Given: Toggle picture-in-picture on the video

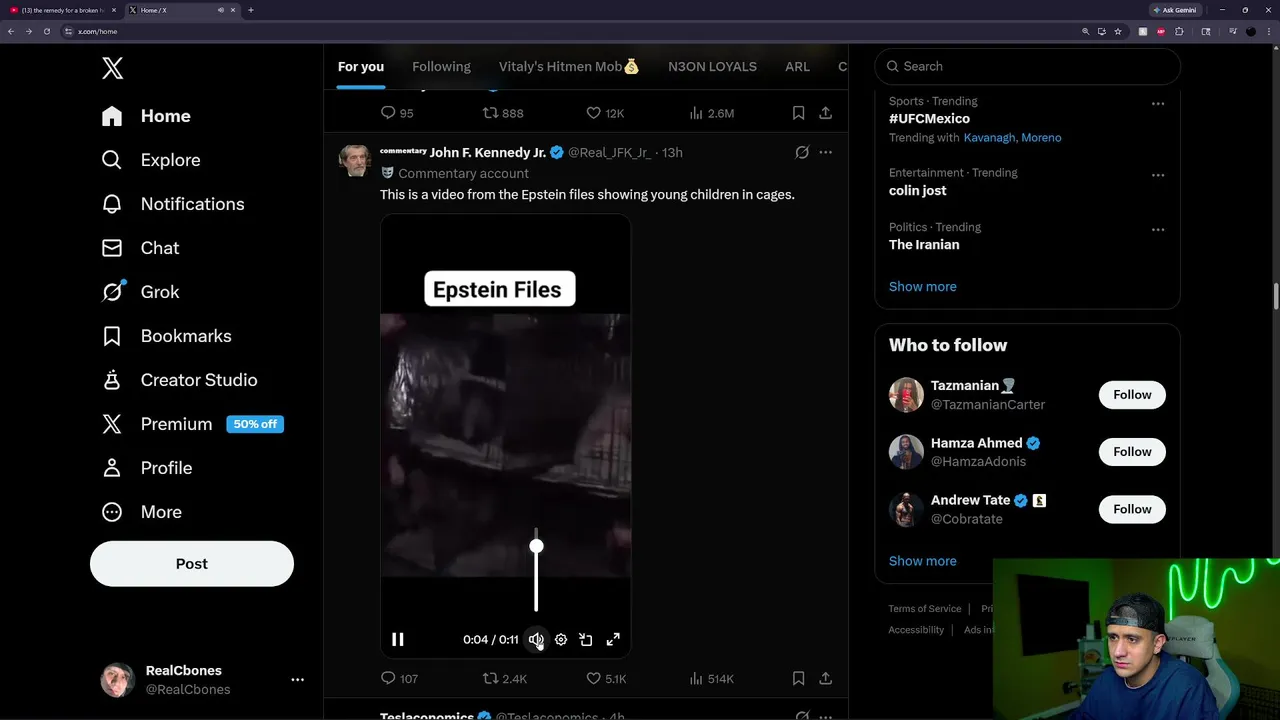Looking at the screenshot, I should click(586, 640).
